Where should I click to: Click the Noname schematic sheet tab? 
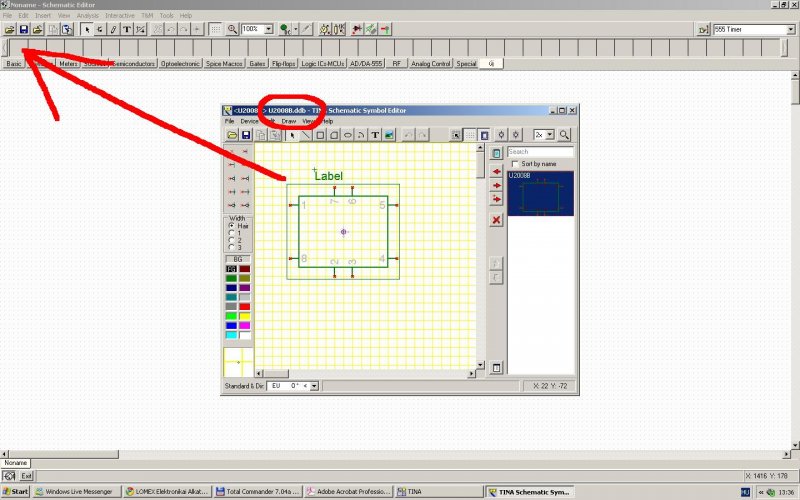[15, 463]
